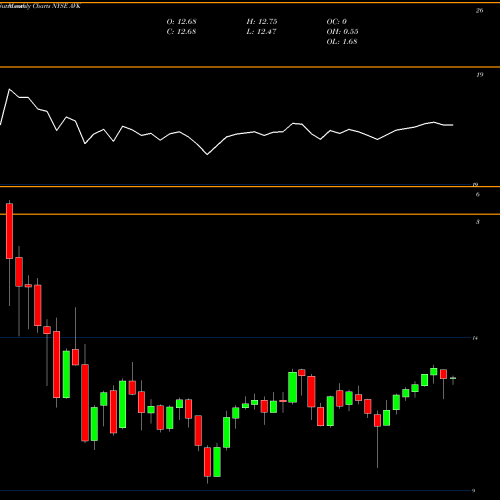Click the OC: 0 readout
The width and height of the screenshot is (500, 500).
(337, 22)
